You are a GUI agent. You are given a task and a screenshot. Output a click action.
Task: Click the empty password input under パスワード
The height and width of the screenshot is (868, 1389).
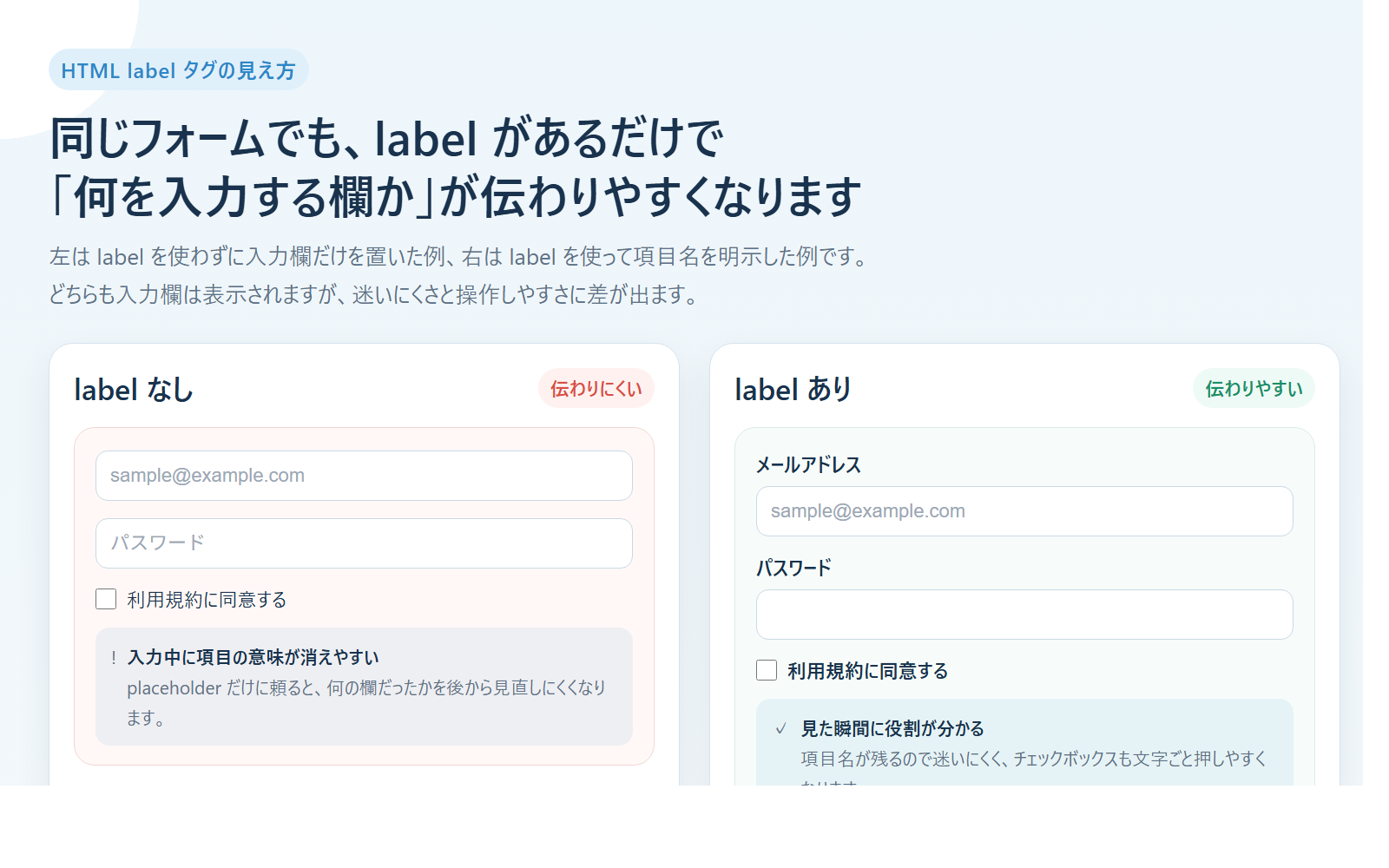(x=1024, y=614)
